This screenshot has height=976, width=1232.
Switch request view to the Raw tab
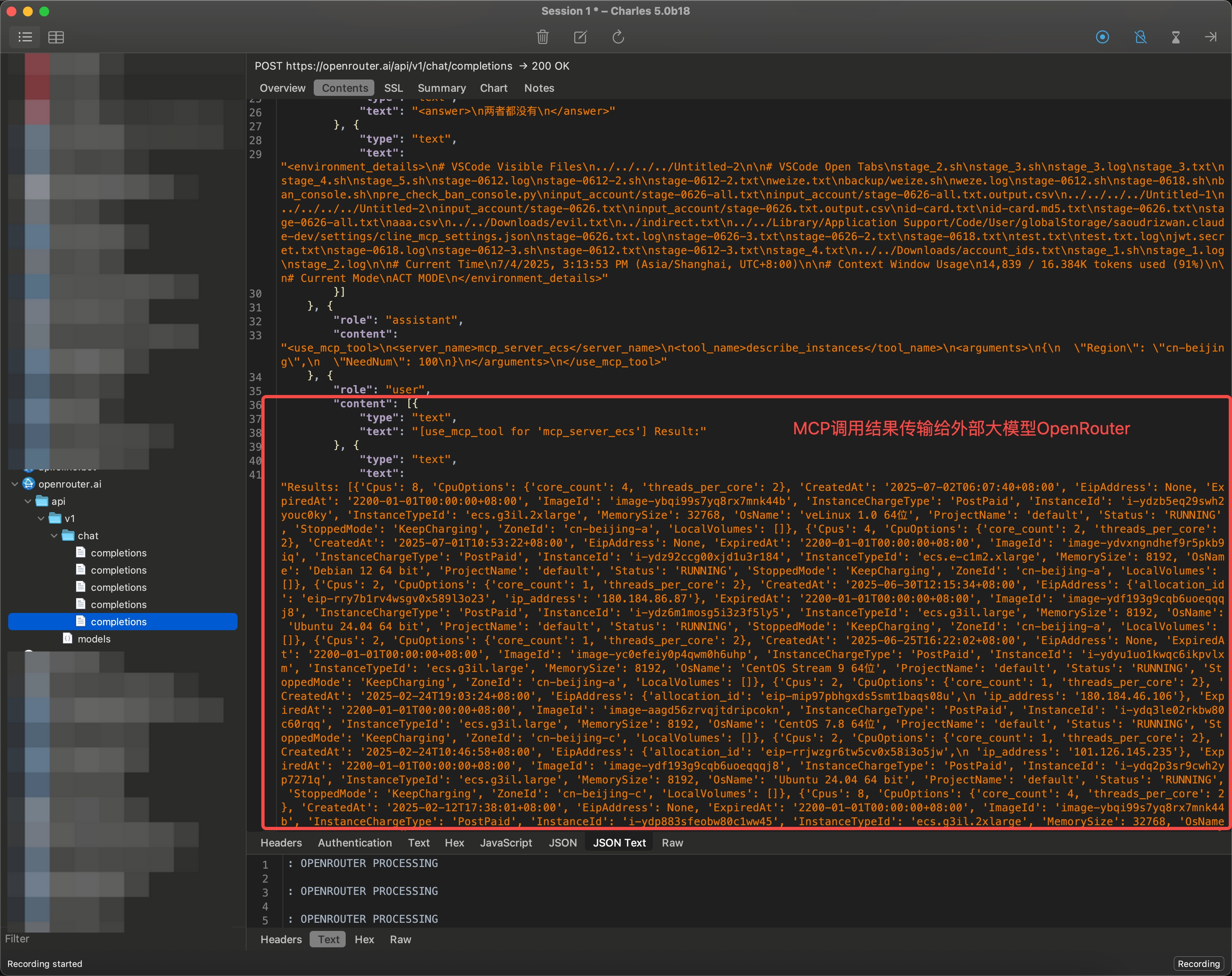[x=672, y=842]
